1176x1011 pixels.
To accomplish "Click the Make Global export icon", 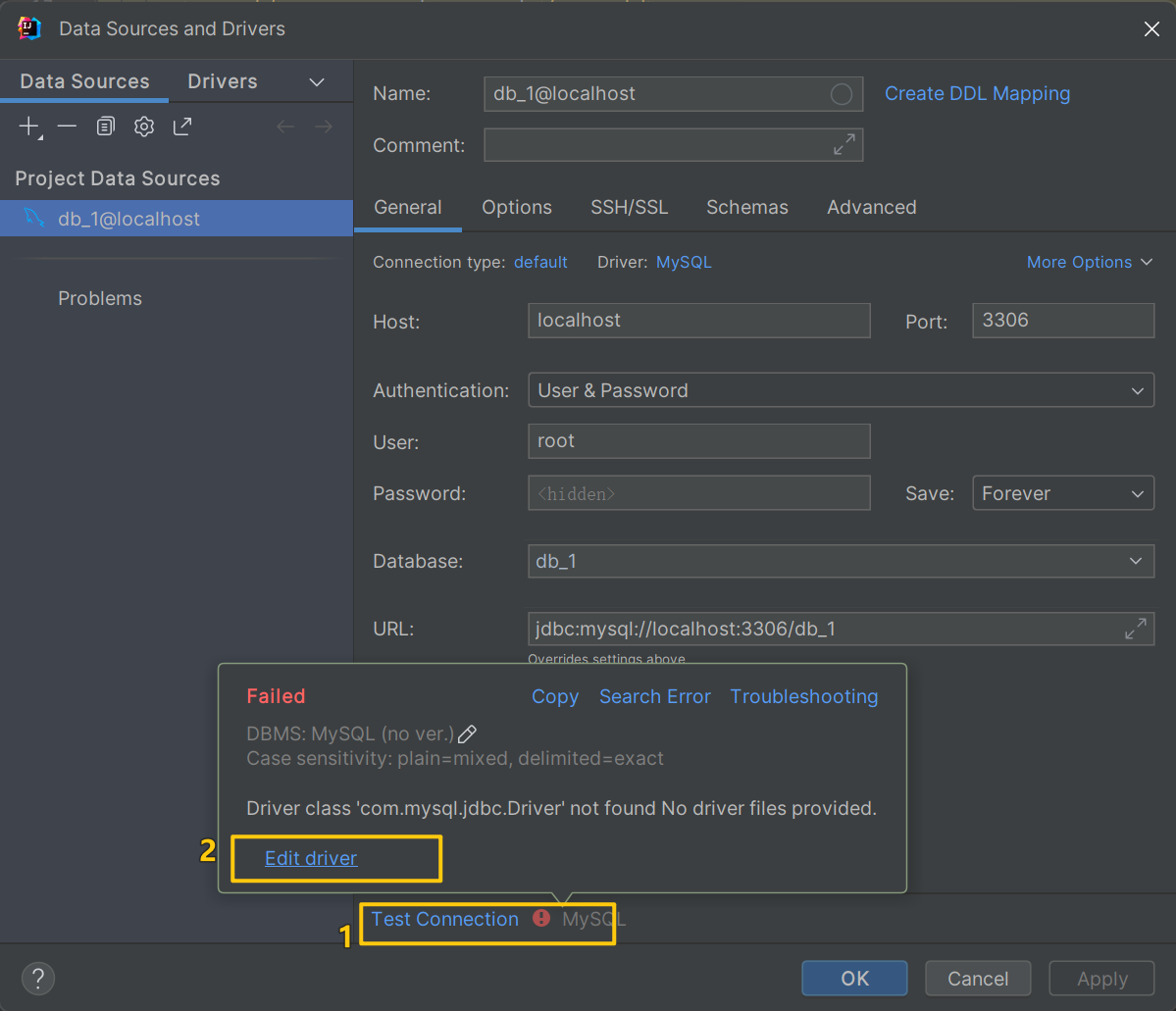I will (182, 126).
